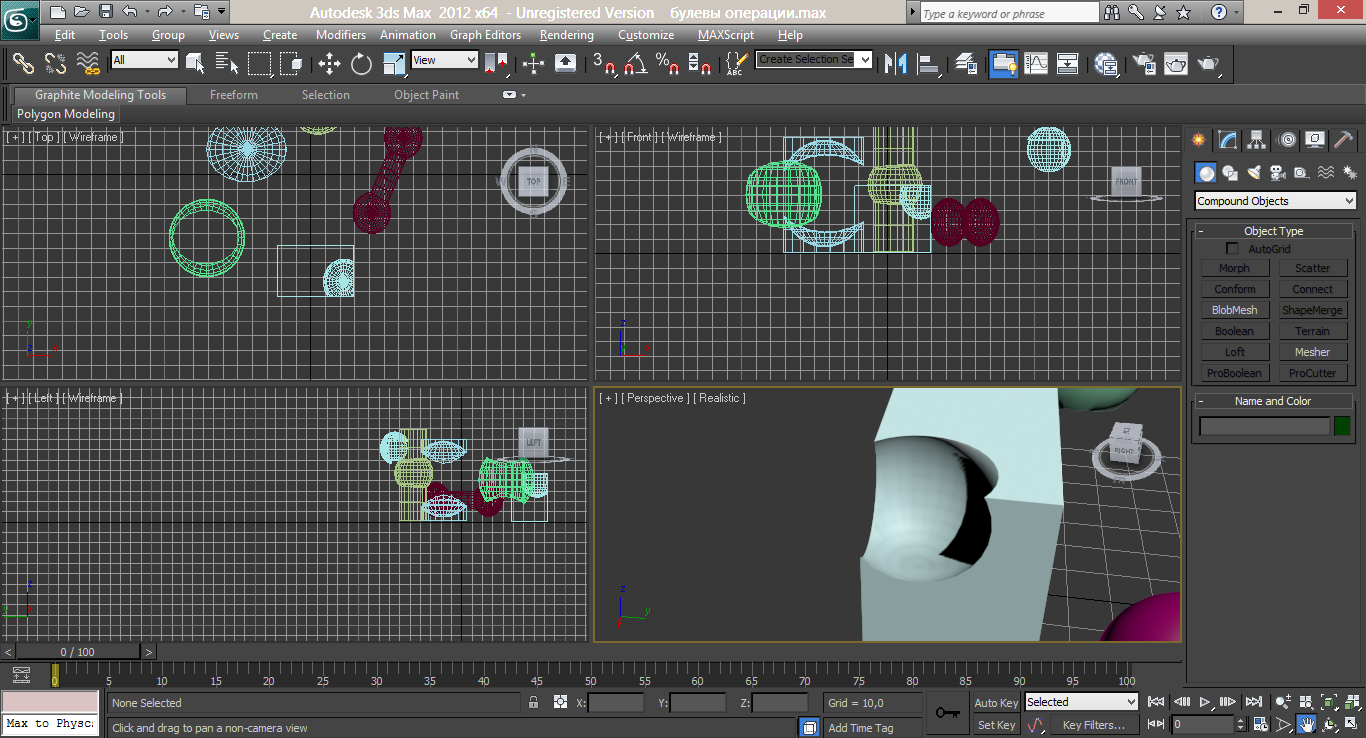Open the MAXScript menu

tap(726, 35)
